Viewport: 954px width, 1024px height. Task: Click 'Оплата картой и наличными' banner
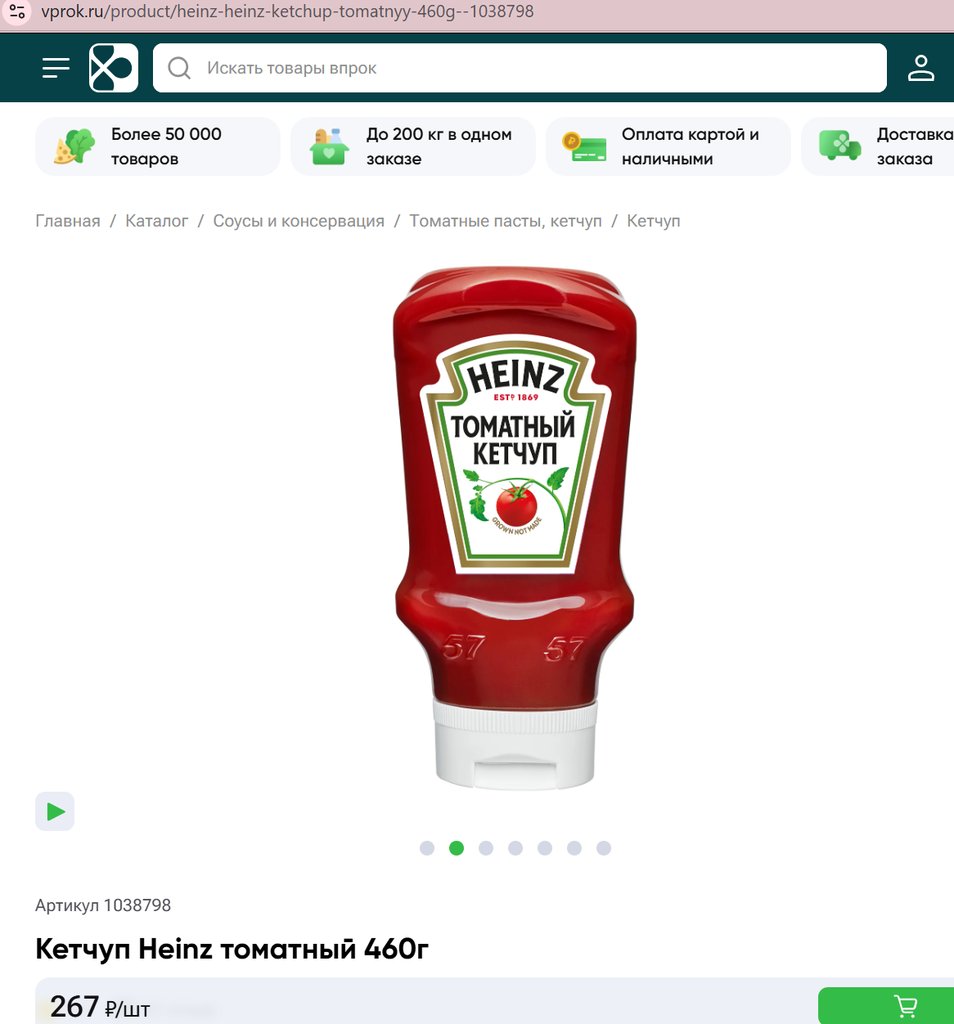click(x=667, y=146)
